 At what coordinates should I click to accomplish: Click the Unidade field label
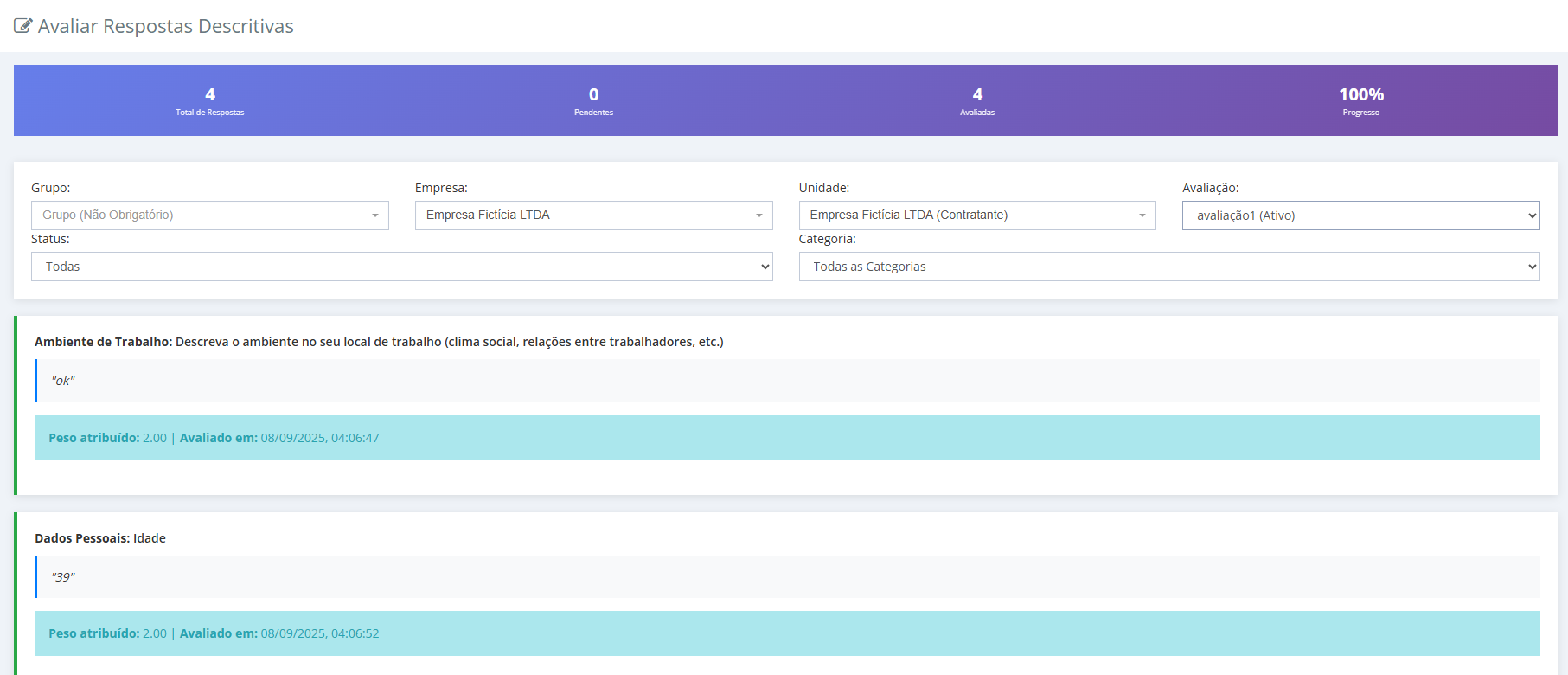tap(823, 188)
